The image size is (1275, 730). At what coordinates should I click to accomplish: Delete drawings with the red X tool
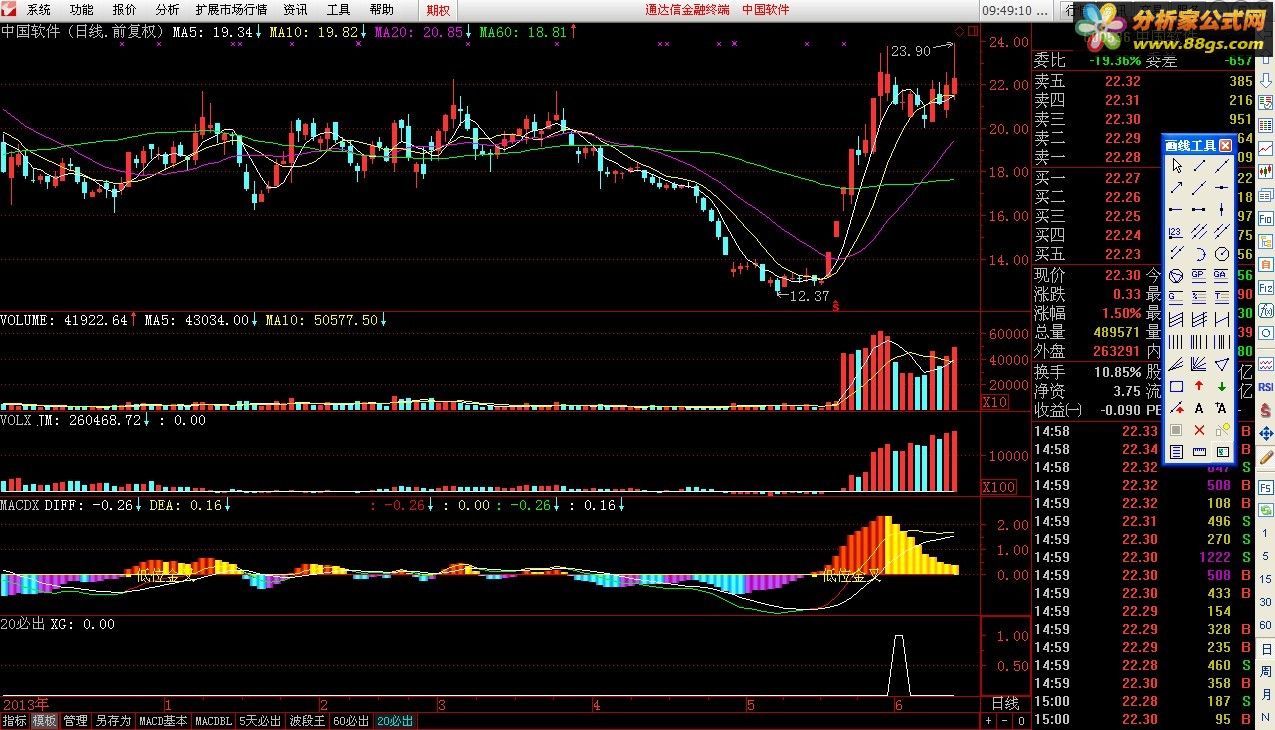(x=1199, y=430)
